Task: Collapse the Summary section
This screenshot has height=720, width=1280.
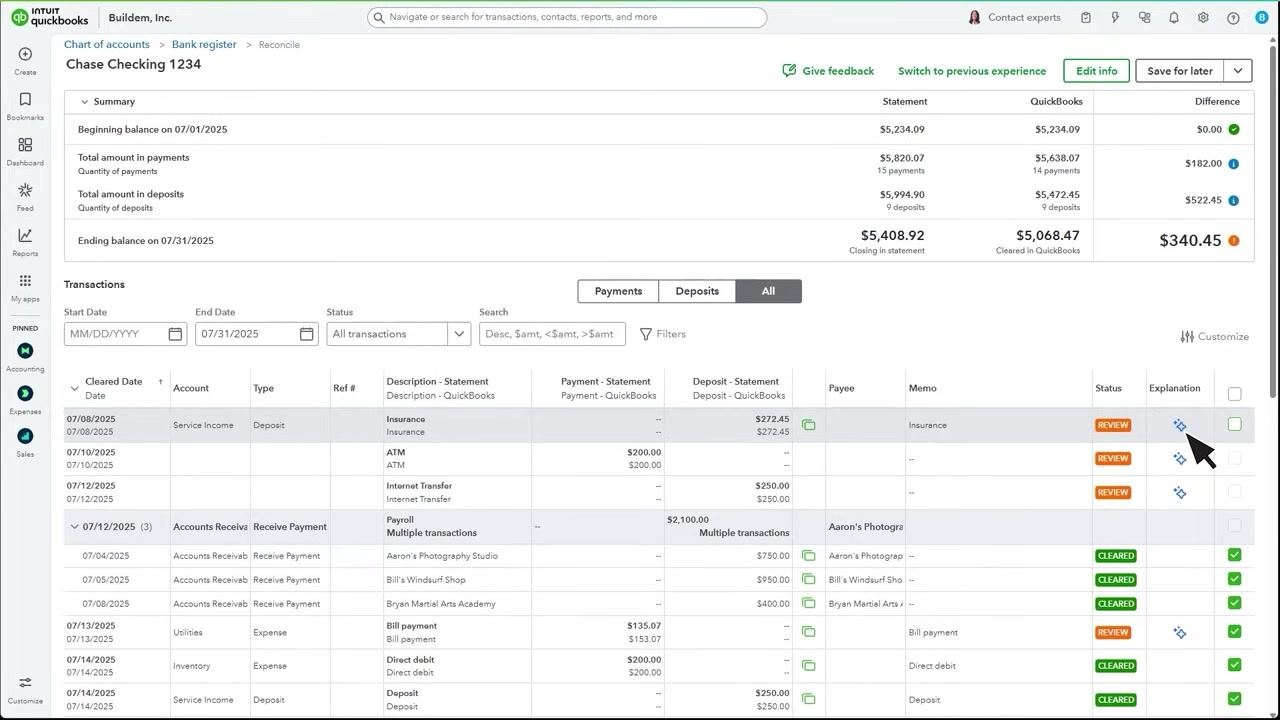Action: (85, 102)
